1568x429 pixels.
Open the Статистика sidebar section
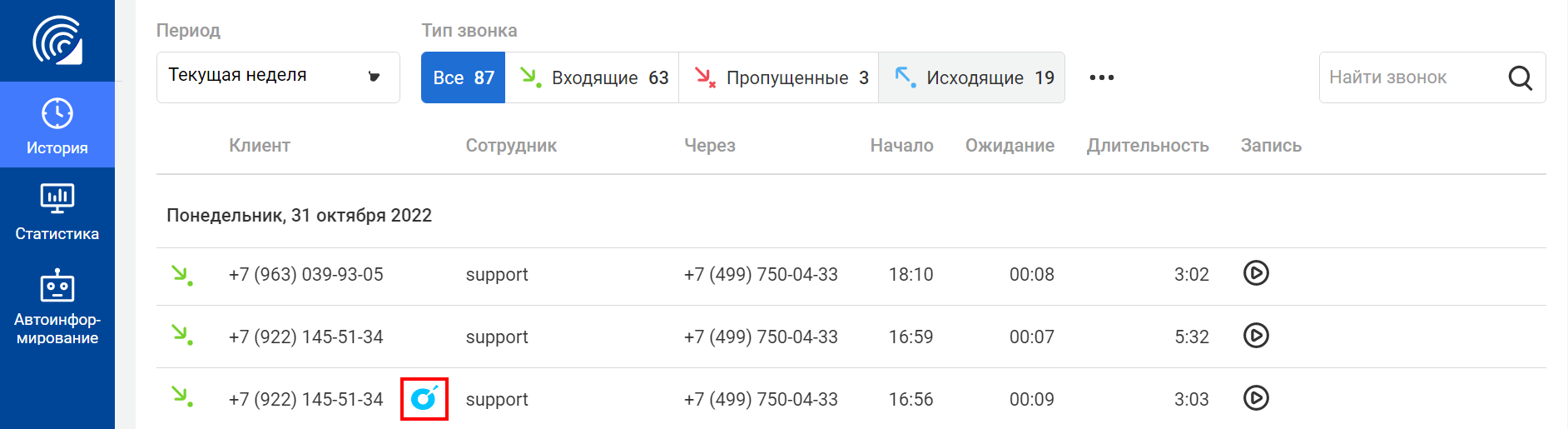pos(57,212)
